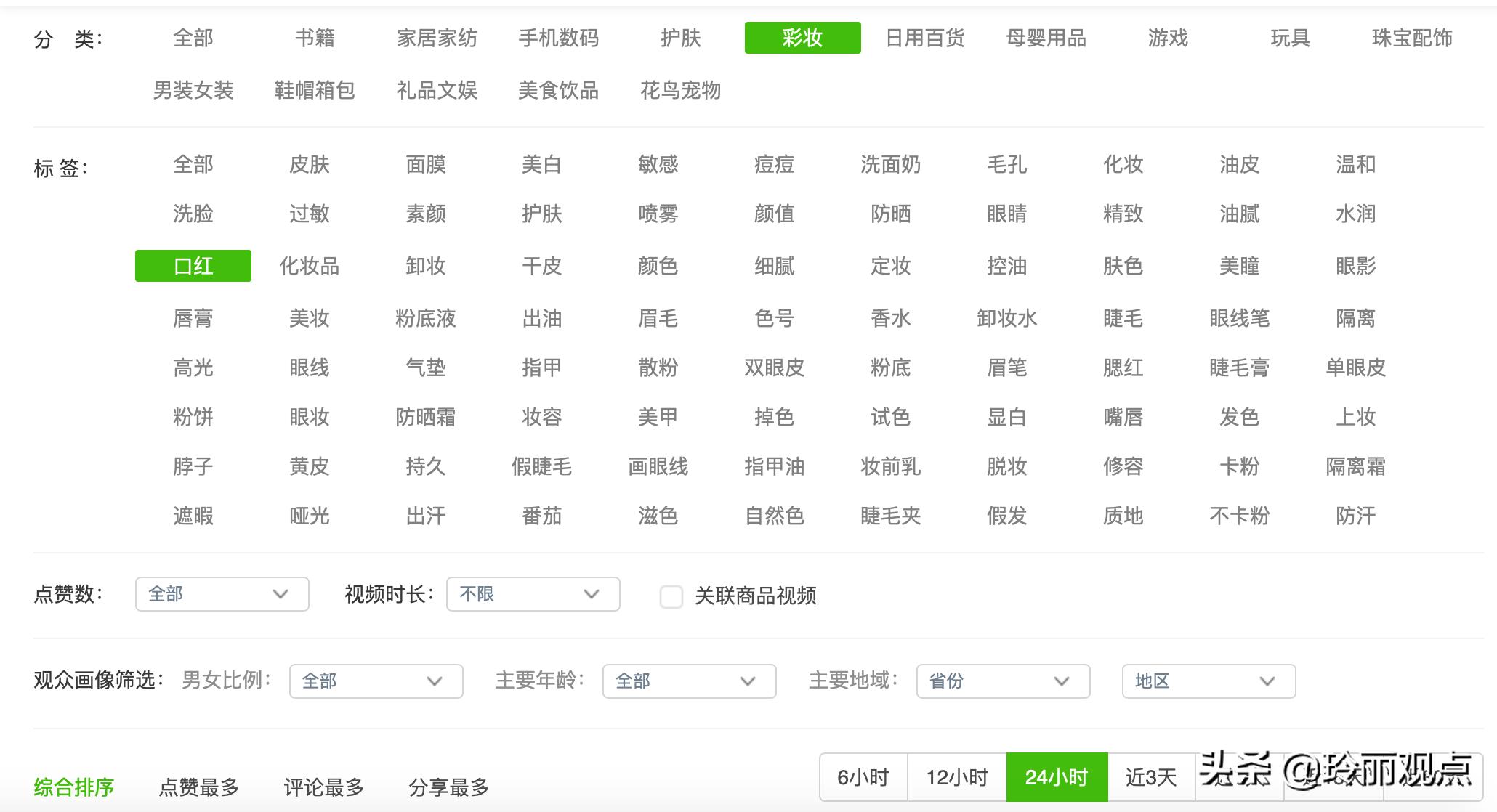Select the highlighted 口红 tag
The image size is (1497, 812).
pos(193,266)
